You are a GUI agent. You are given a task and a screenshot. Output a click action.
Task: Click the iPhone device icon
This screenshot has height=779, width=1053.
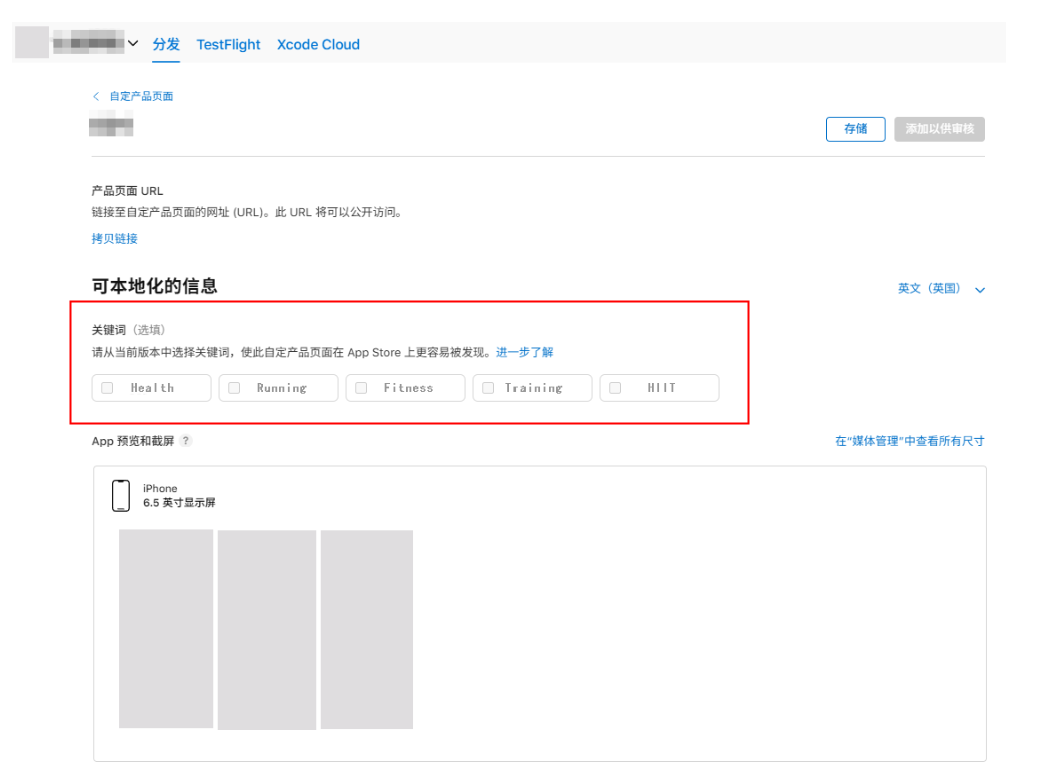coord(121,496)
